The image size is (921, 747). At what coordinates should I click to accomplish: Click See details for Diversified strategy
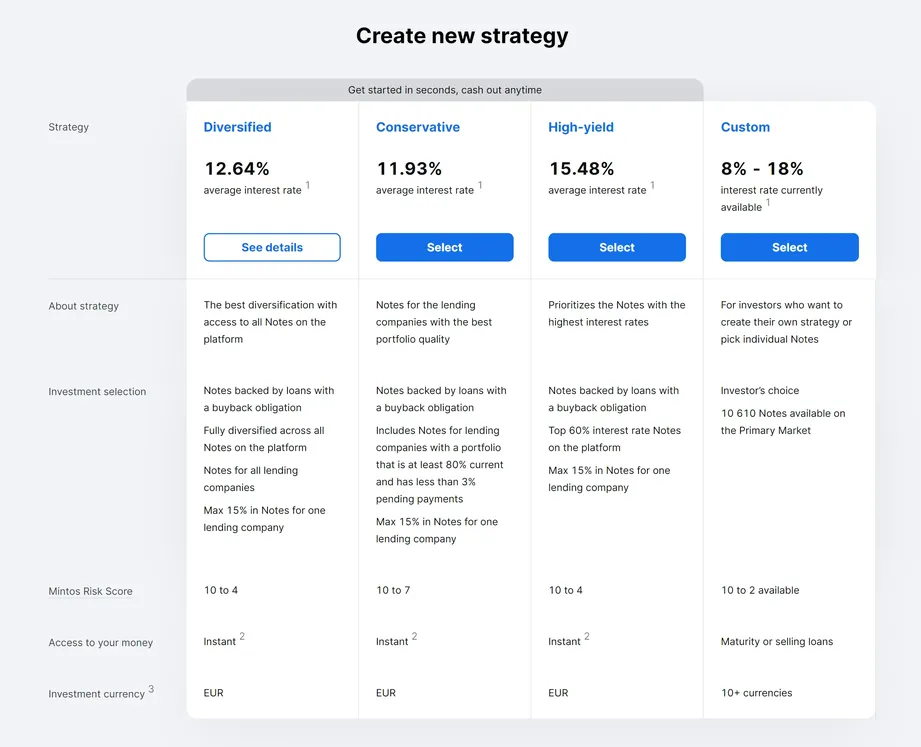[x=272, y=247]
